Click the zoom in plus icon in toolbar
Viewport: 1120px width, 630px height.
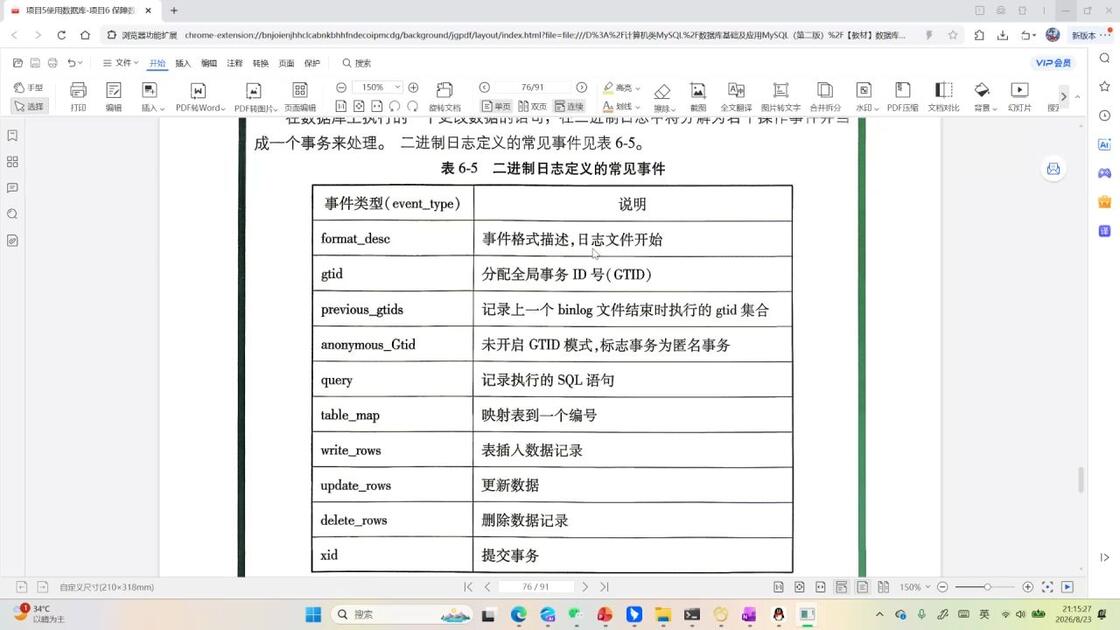click(413, 87)
